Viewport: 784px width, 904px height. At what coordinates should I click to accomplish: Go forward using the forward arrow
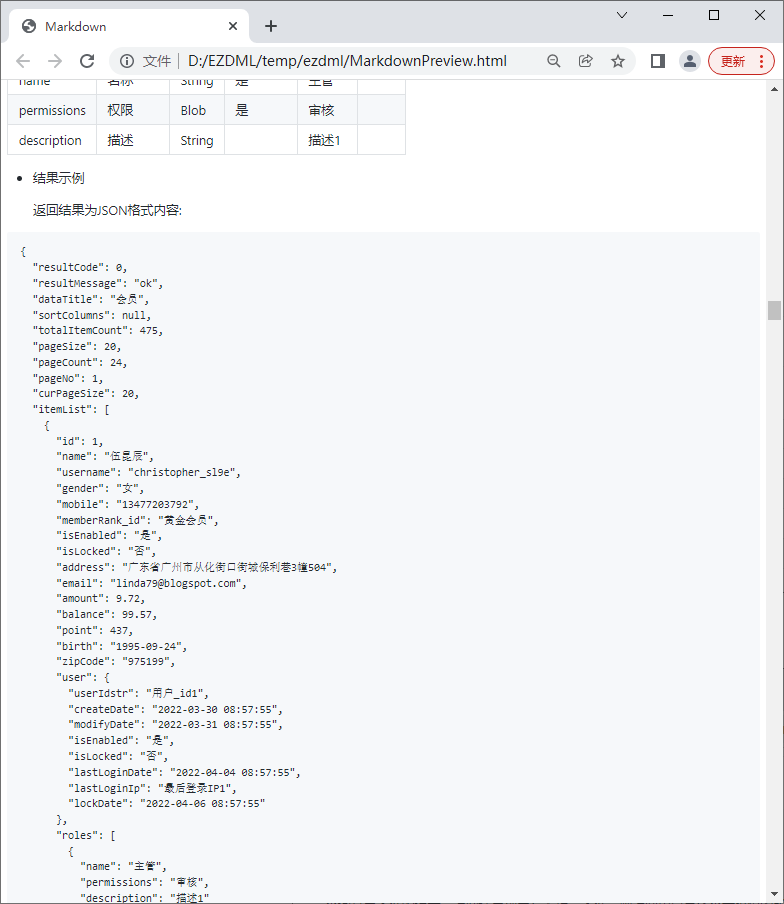click(x=55, y=61)
